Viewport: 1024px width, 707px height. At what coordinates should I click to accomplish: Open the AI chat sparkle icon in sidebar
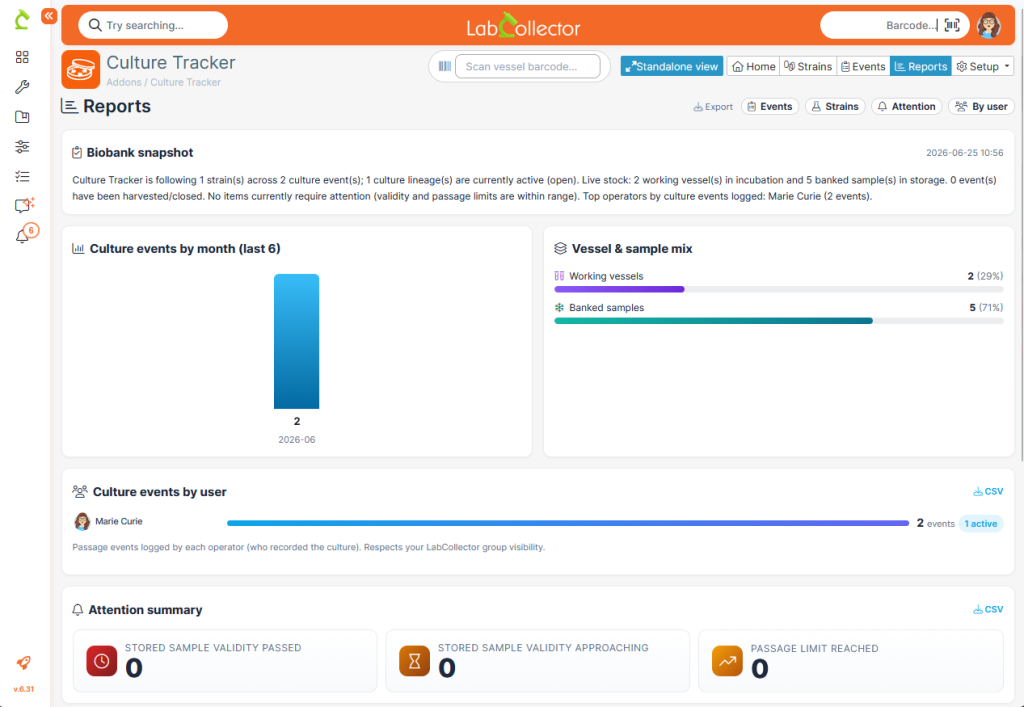coord(24,205)
